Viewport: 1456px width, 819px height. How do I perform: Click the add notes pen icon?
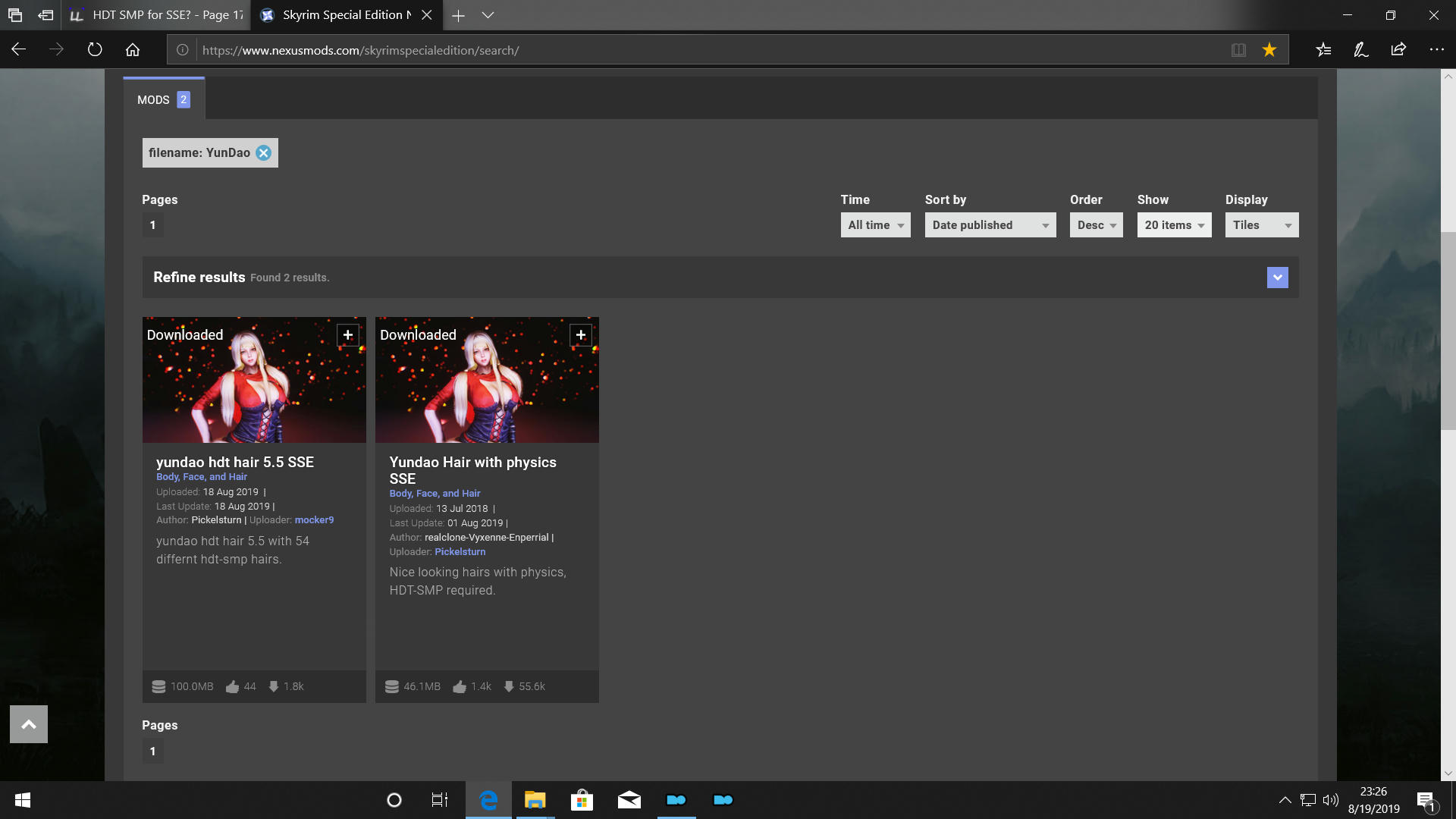coord(1361,50)
